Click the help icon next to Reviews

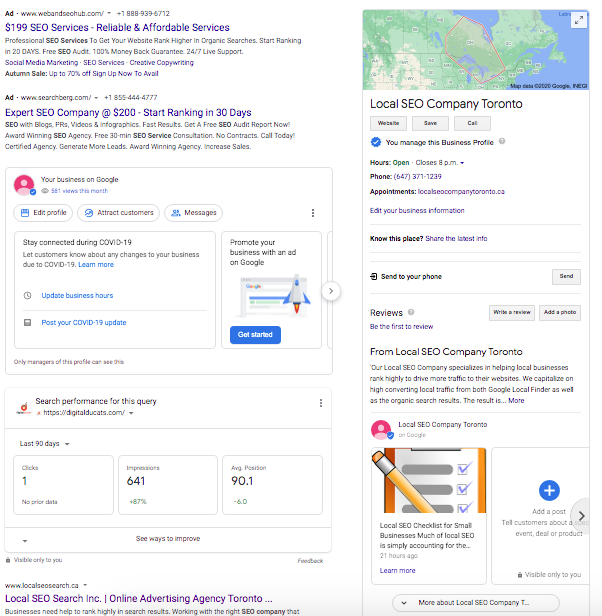point(411,312)
